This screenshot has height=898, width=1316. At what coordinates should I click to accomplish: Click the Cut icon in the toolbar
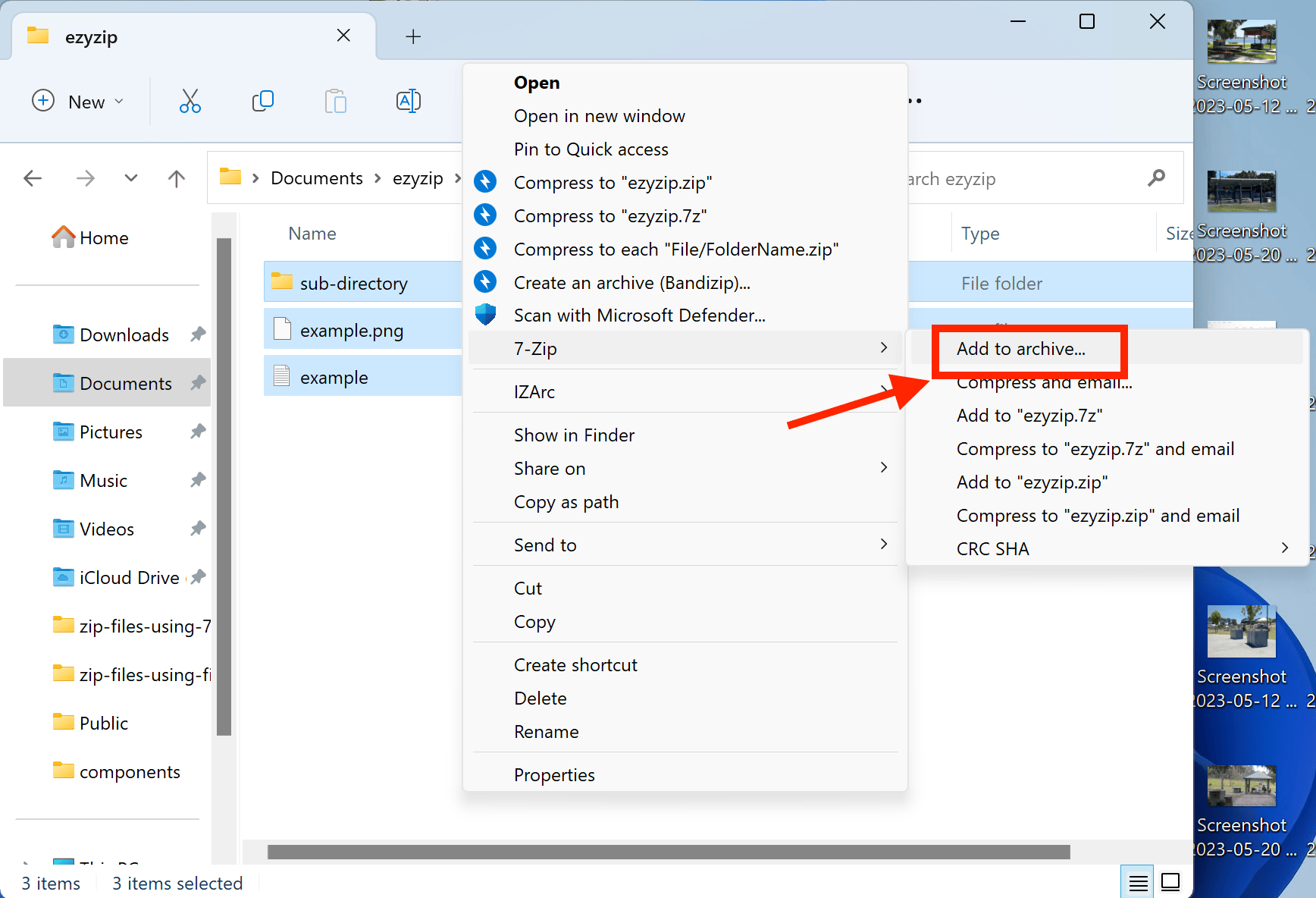pos(190,101)
